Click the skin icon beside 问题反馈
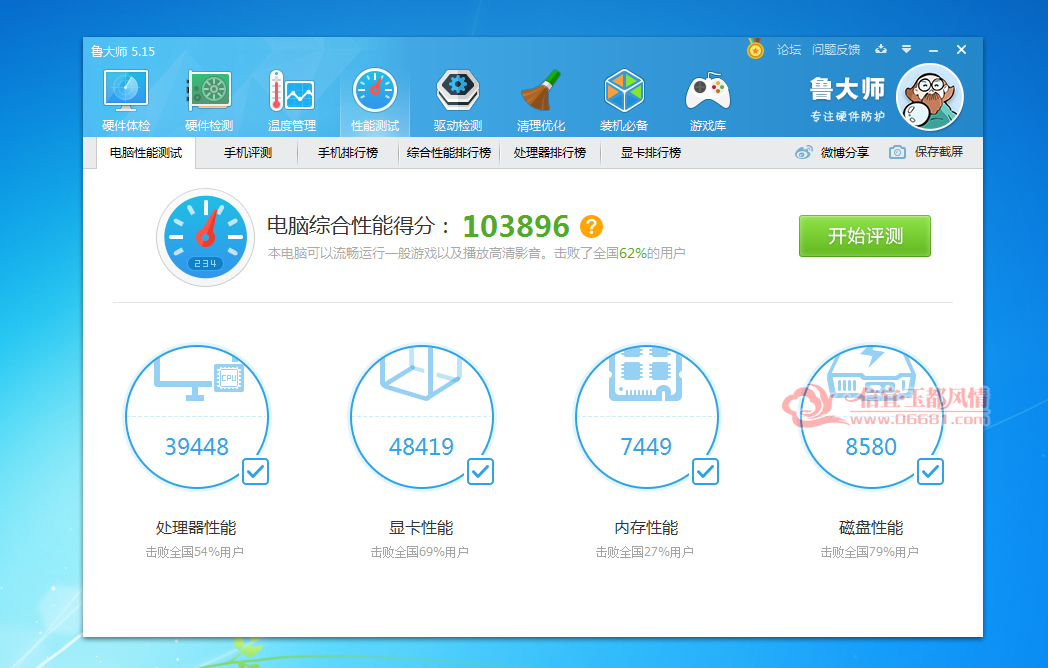This screenshot has height=668, width=1048. tap(881, 49)
